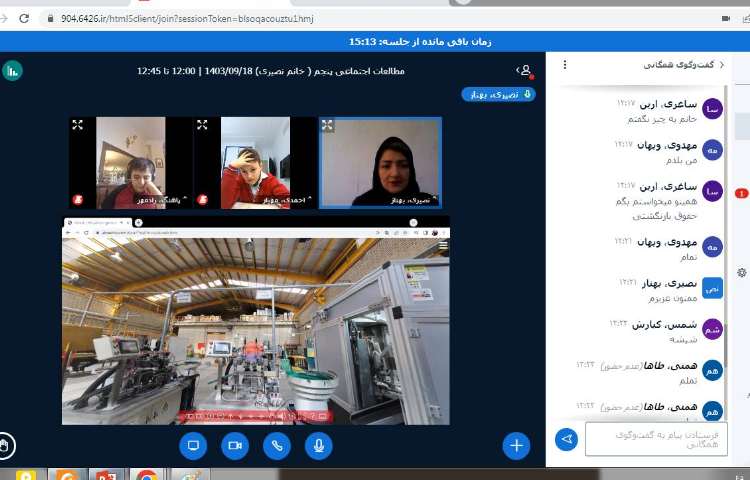Click the red notification badge in sidebar
Image resolution: width=750 pixels, height=480 pixels.
741,193
